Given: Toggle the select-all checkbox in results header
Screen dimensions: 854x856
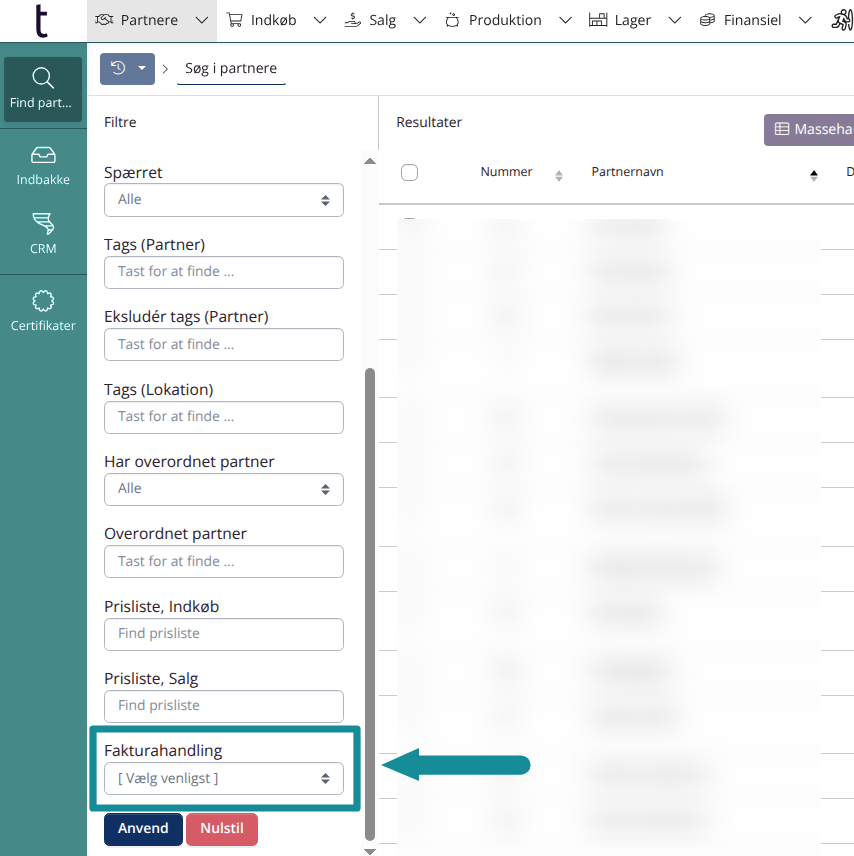Looking at the screenshot, I should click(x=410, y=173).
